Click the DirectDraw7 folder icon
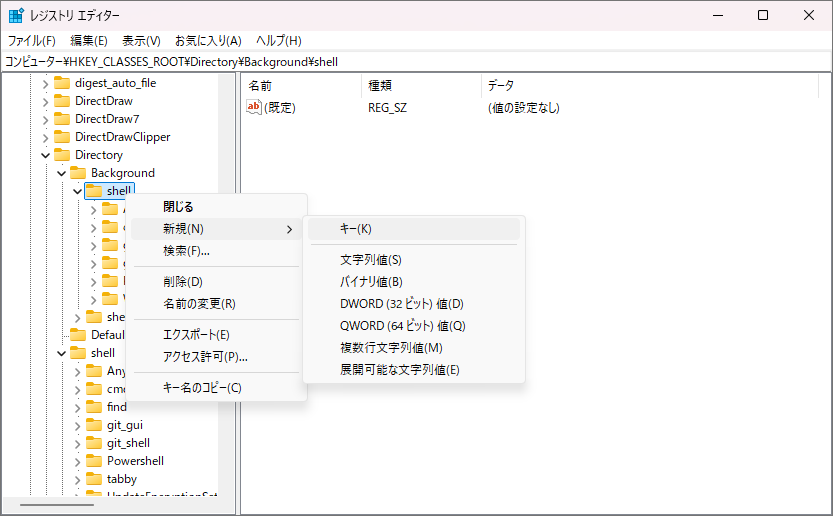The height and width of the screenshot is (516, 833). [62, 119]
